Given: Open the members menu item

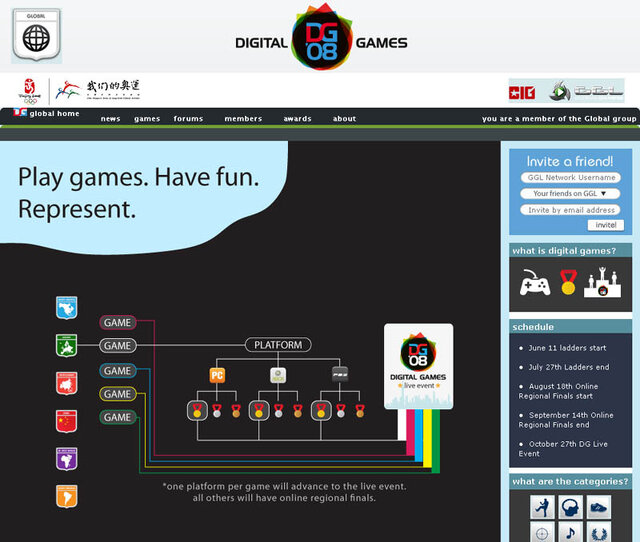Looking at the screenshot, I should pyautogui.click(x=243, y=119).
